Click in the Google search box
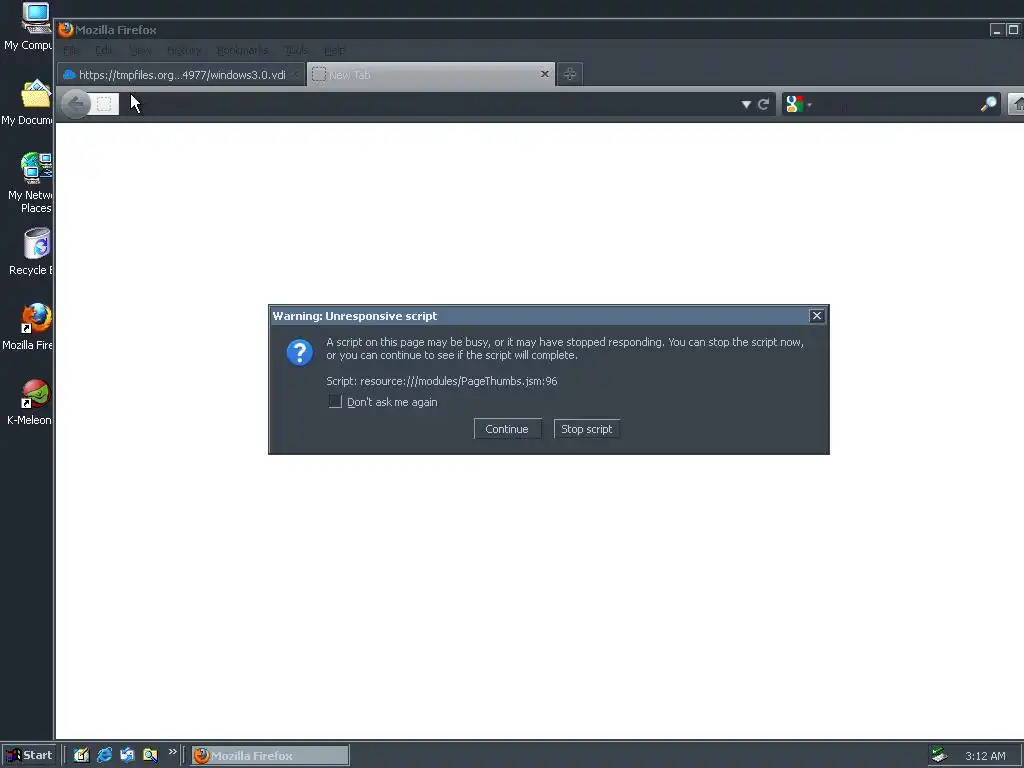The width and height of the screenshot is (1024, 768). pyautogui.click(x=896, y=104)
